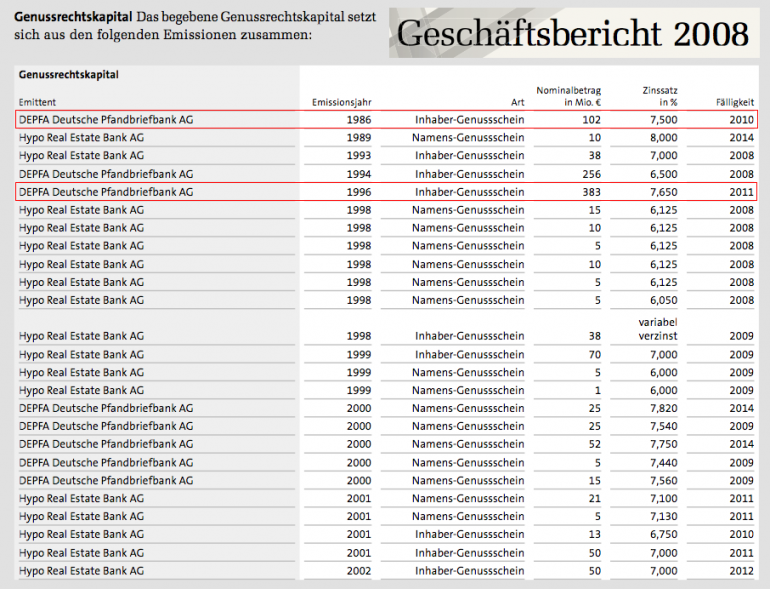Select the 'Emissionsjahr' column header
Viewport: 770px width, 589px height.
[342, 102]
